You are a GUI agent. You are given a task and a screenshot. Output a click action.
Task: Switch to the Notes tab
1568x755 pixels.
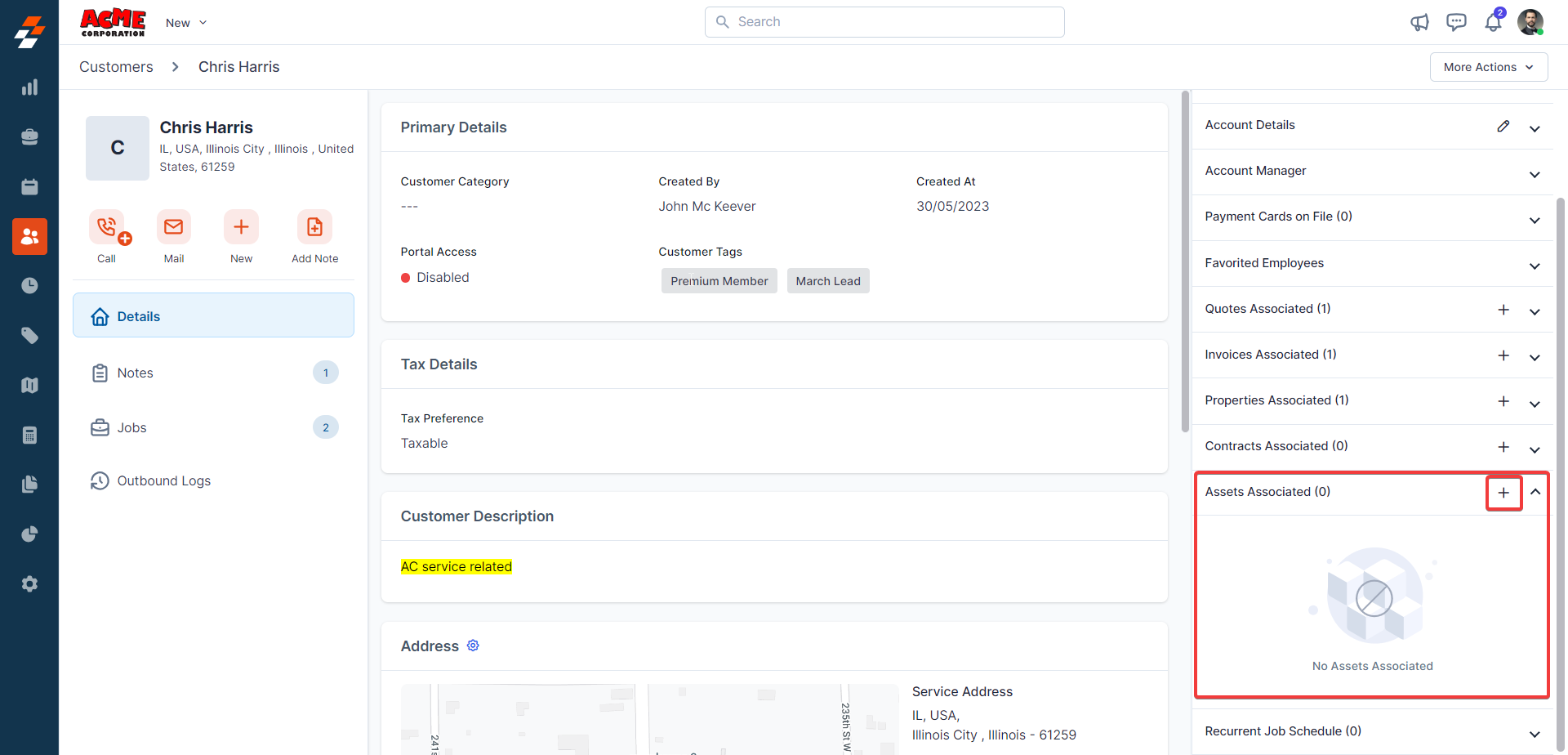tap(136, 373)
